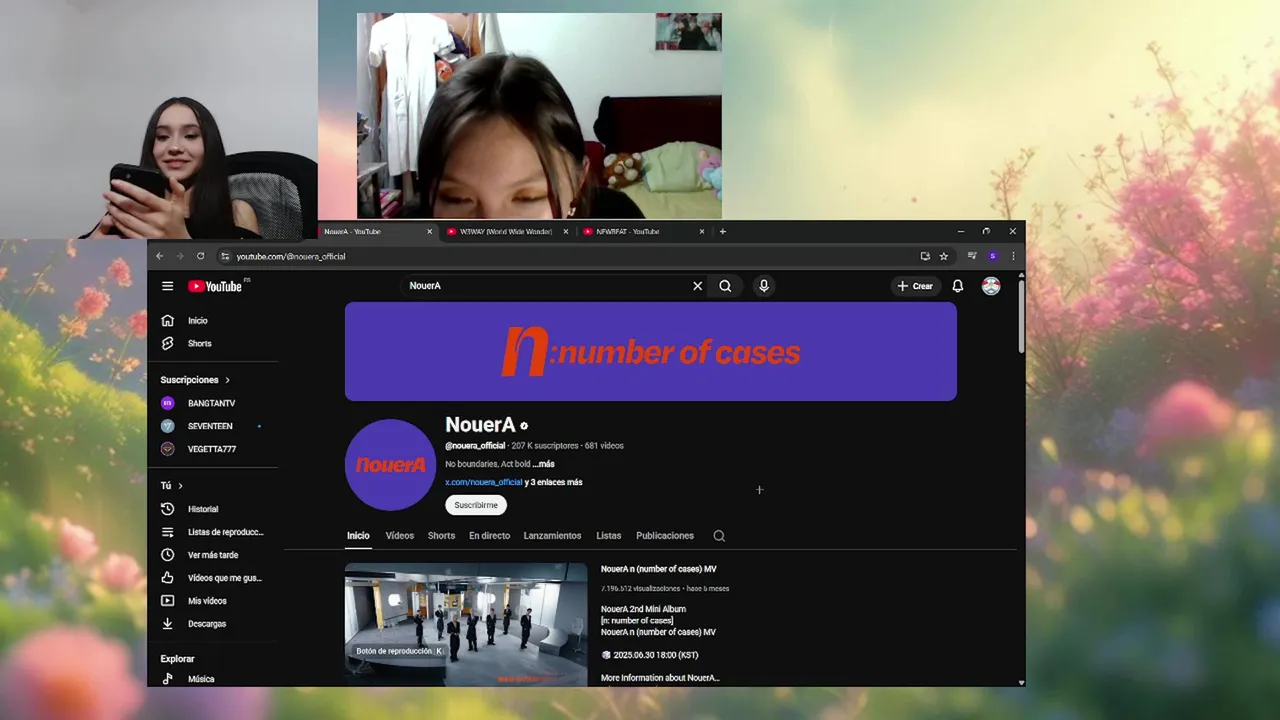Open Chrome three-dot menu

coord(1012,256)
